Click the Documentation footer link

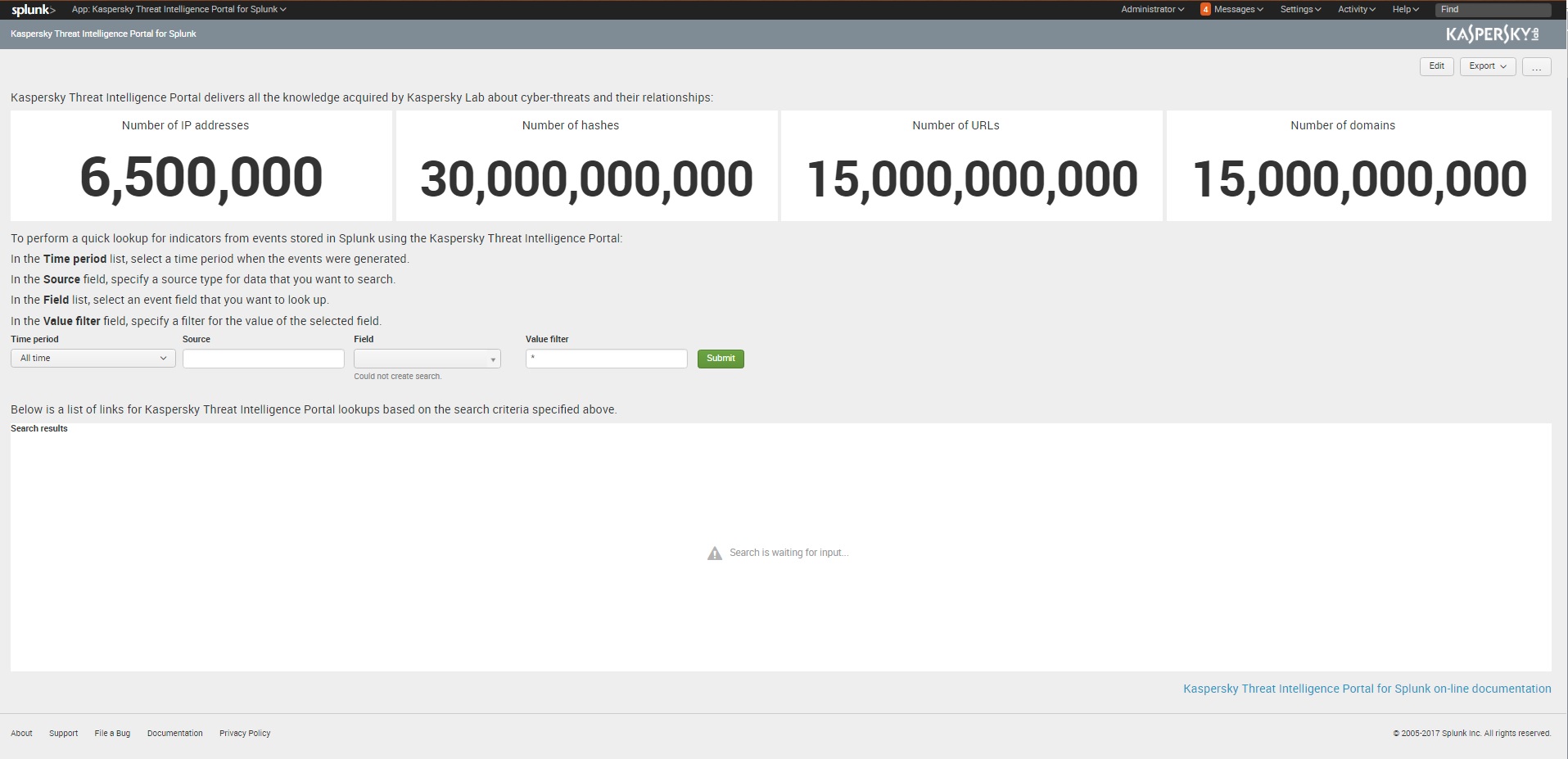point(174,734)
